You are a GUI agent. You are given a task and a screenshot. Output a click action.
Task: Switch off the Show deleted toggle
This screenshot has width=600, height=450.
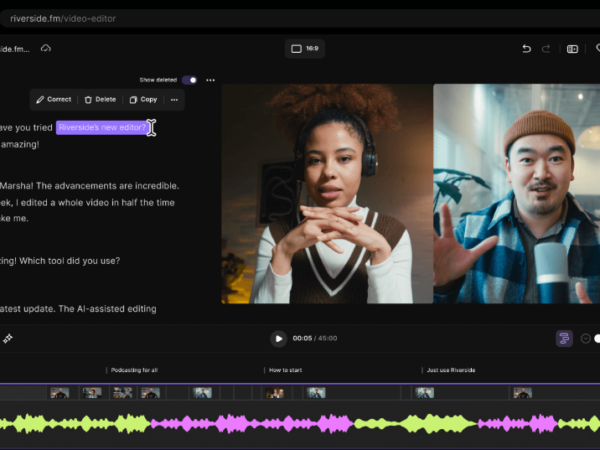click(189, 80)
